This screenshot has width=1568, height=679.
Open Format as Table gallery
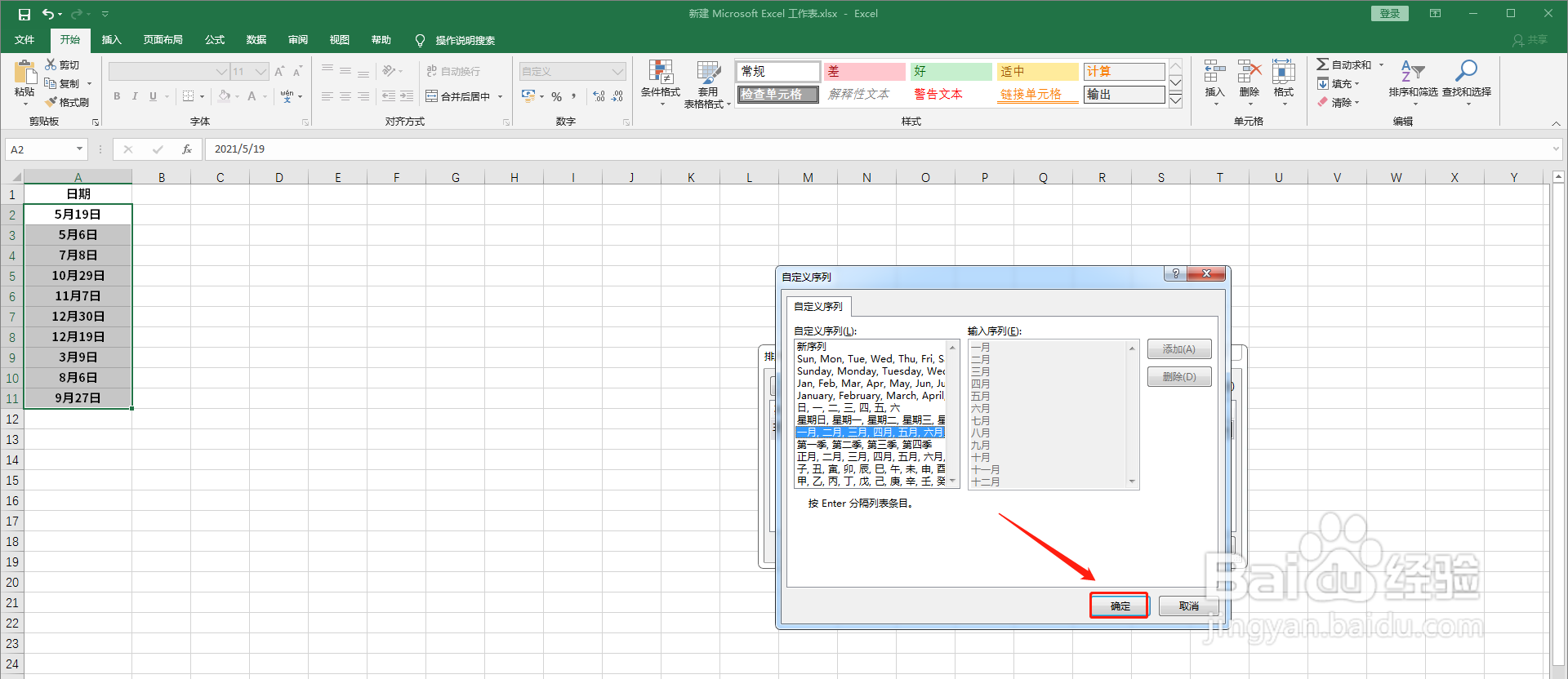(x=707, y=83)
